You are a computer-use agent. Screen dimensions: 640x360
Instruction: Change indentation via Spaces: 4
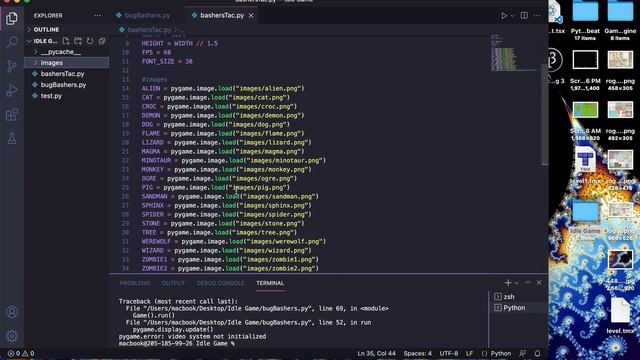tap(418, 353)
